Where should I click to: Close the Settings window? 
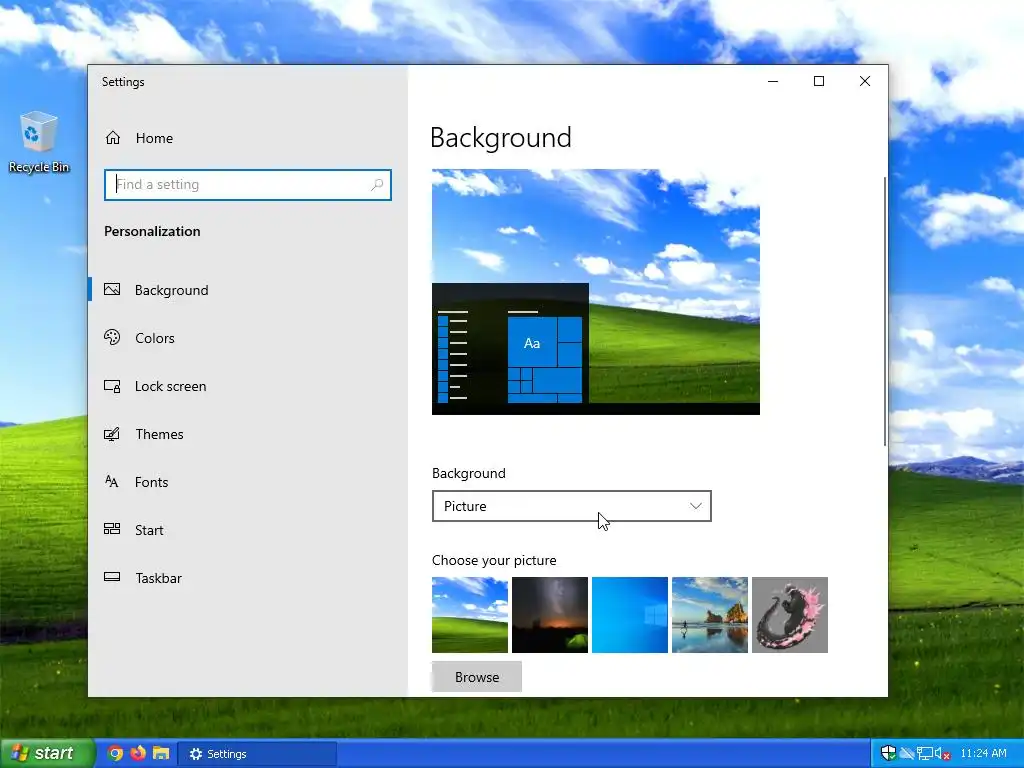(x=865, y=81)
